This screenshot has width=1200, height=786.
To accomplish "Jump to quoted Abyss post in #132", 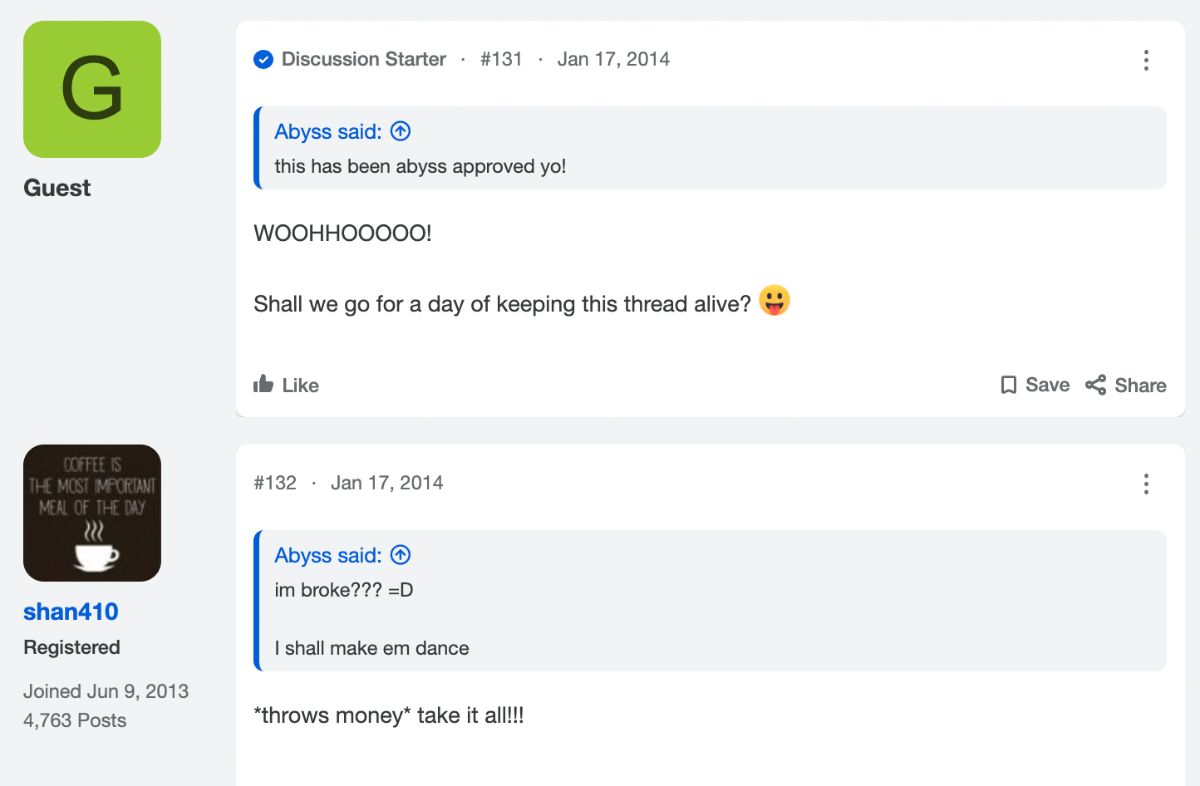I will tap(401, 555).
